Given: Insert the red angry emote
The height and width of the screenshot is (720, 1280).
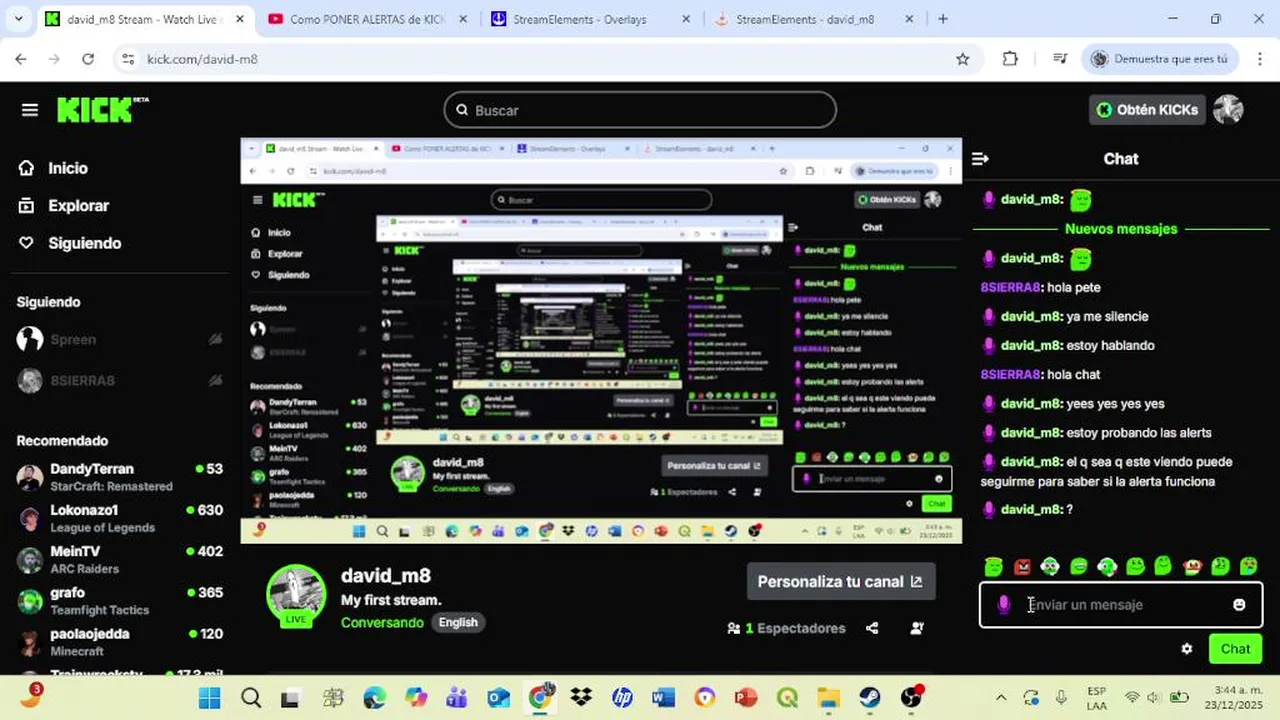Looking at the screenshot, I should 1022,567.
